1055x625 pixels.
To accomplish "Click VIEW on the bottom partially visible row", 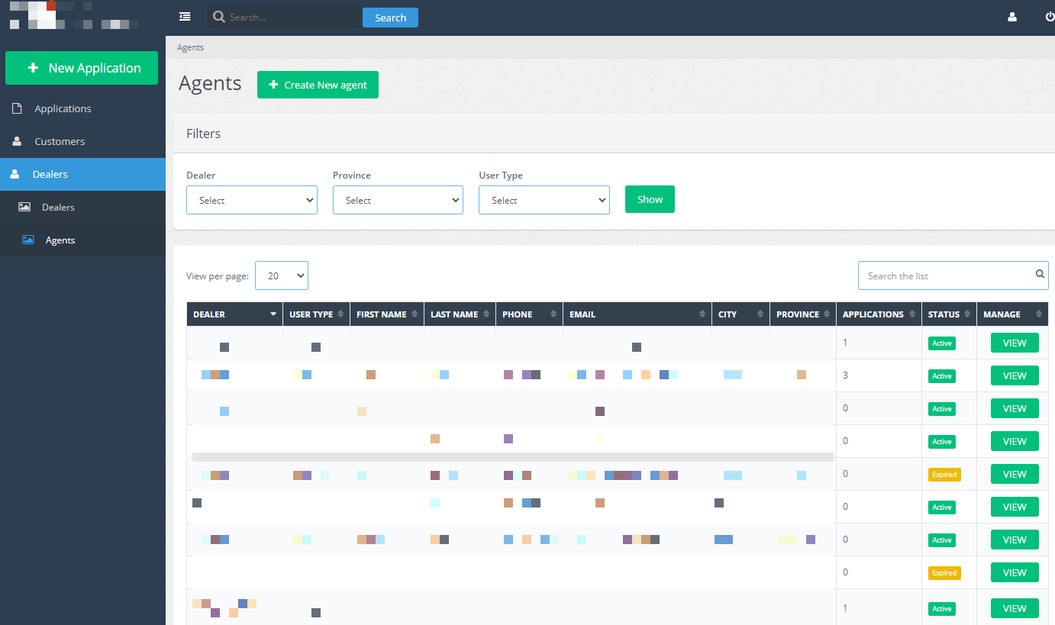I will point(1015,608).
